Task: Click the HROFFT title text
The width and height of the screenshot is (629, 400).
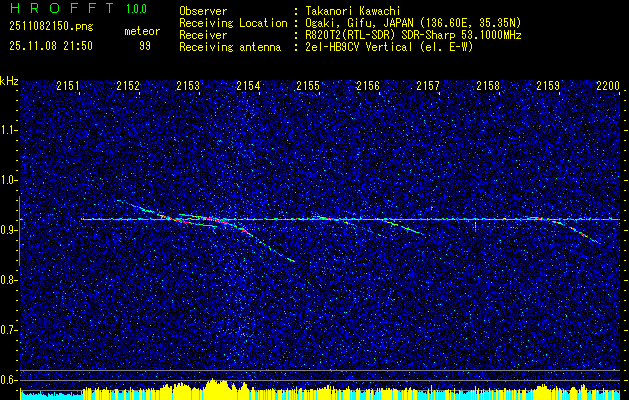Action: coord(63,8)
